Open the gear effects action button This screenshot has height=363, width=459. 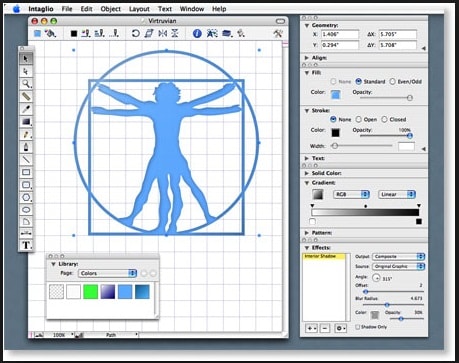pos(340,328)
